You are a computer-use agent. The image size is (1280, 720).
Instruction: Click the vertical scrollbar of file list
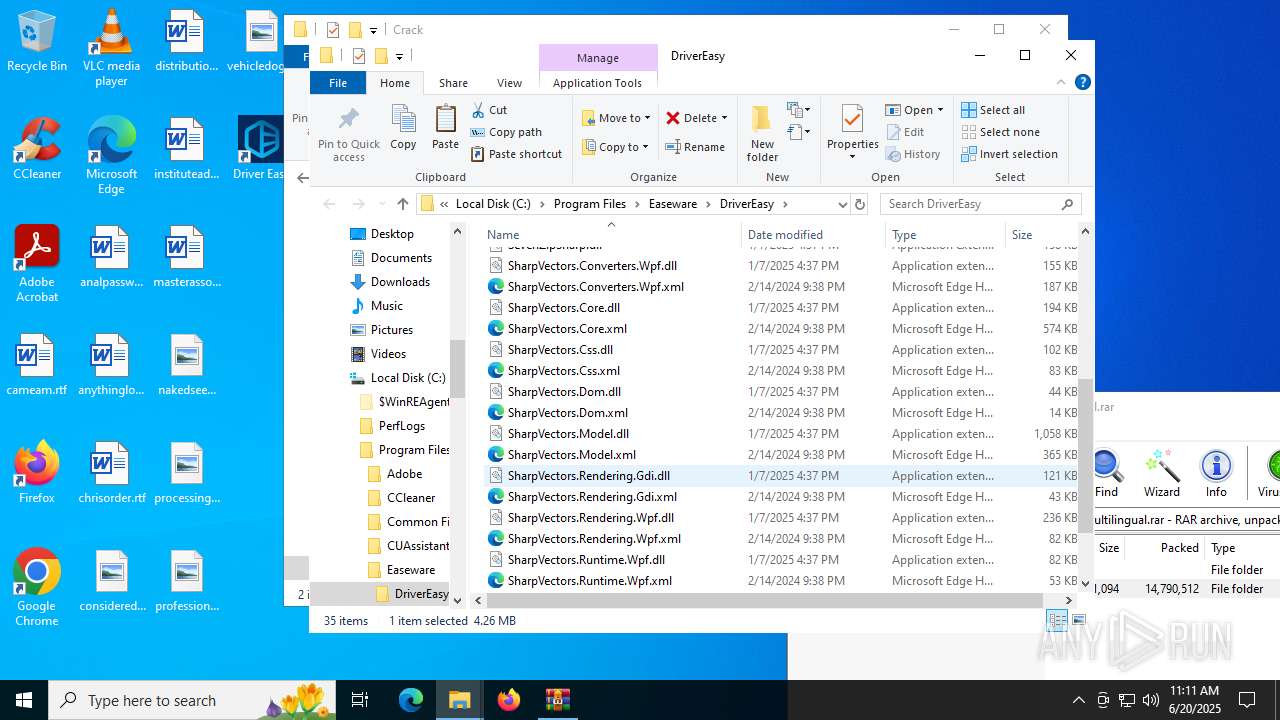coord(1085,455)
